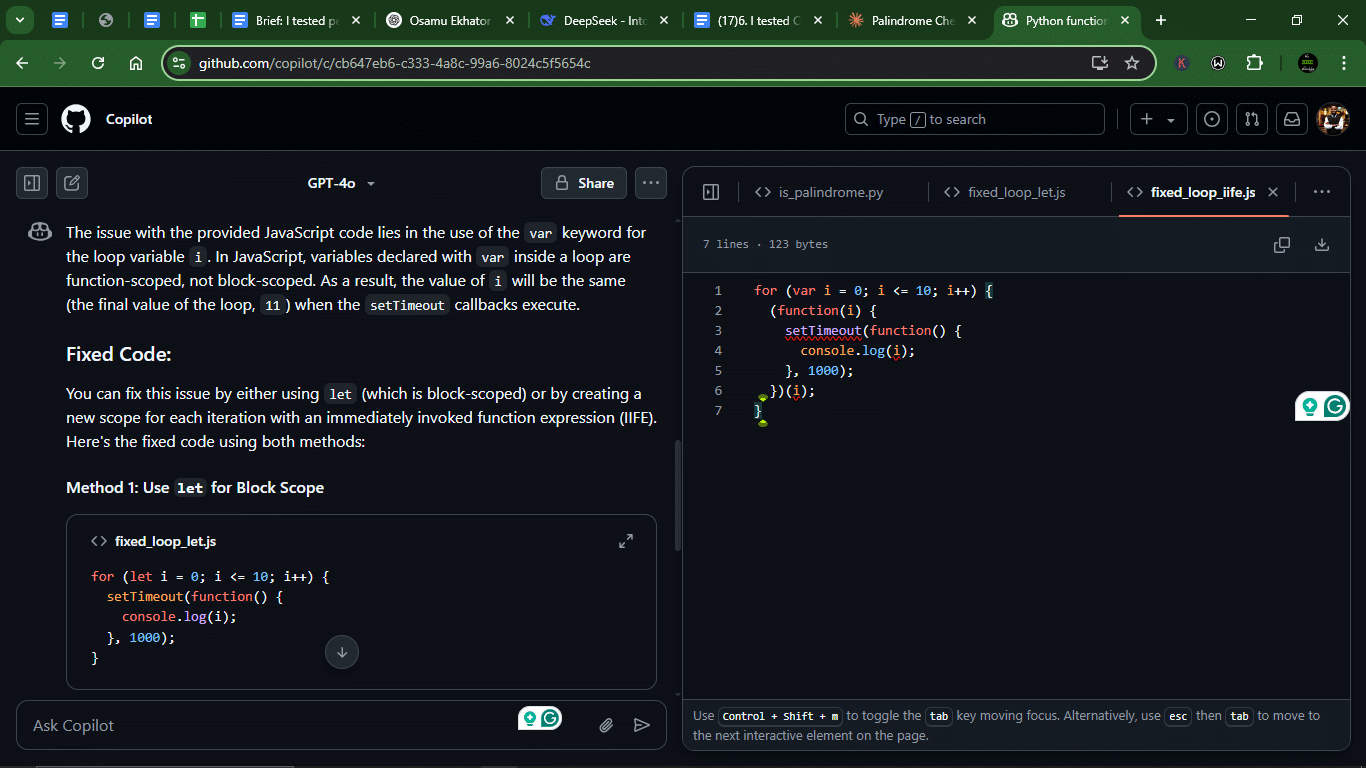Send the Copilot message
1366x768 pixels.
tap(642, 725)
